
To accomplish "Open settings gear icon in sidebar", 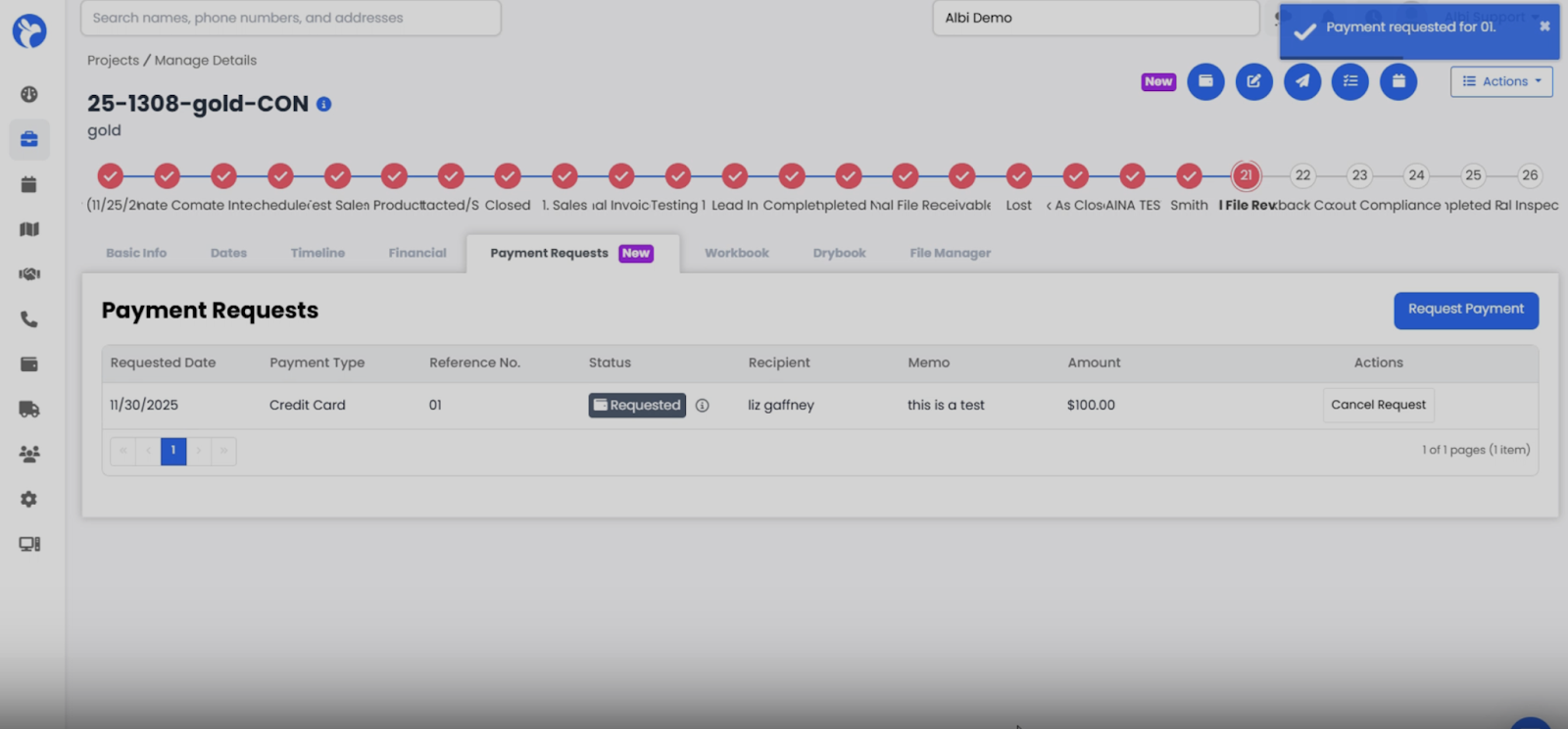I will [x=29, y=500].
